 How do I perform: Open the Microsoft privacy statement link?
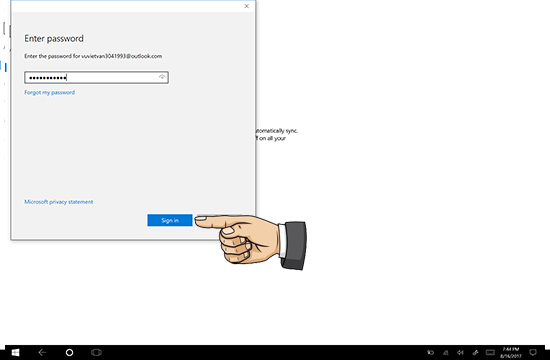[x=59, y=202]
